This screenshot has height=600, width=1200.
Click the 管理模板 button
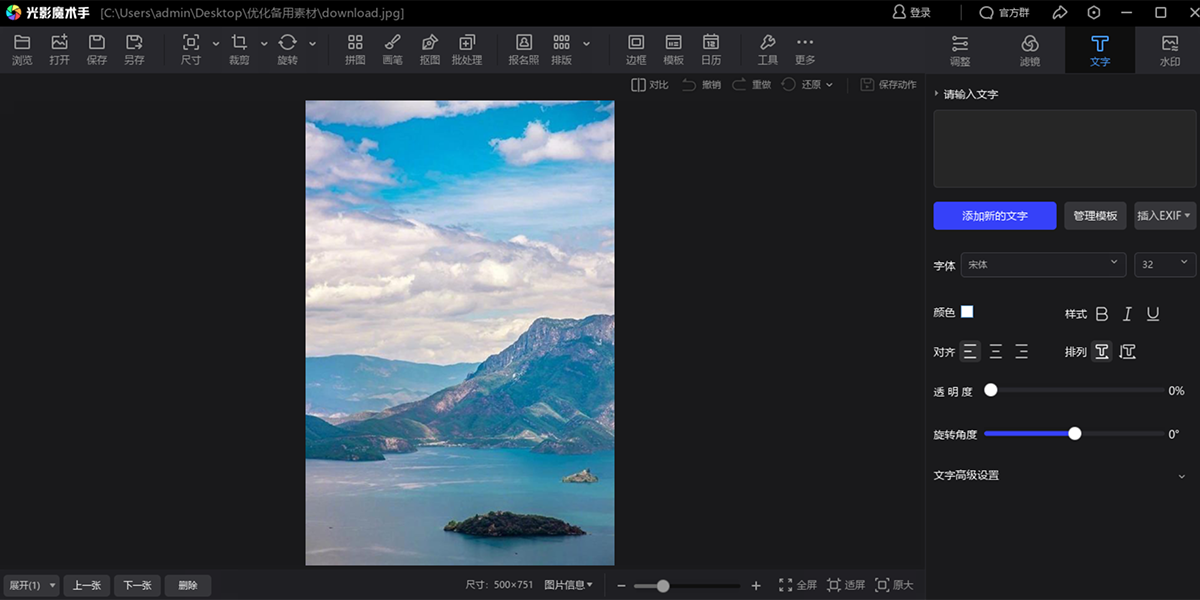[1095, 216]
